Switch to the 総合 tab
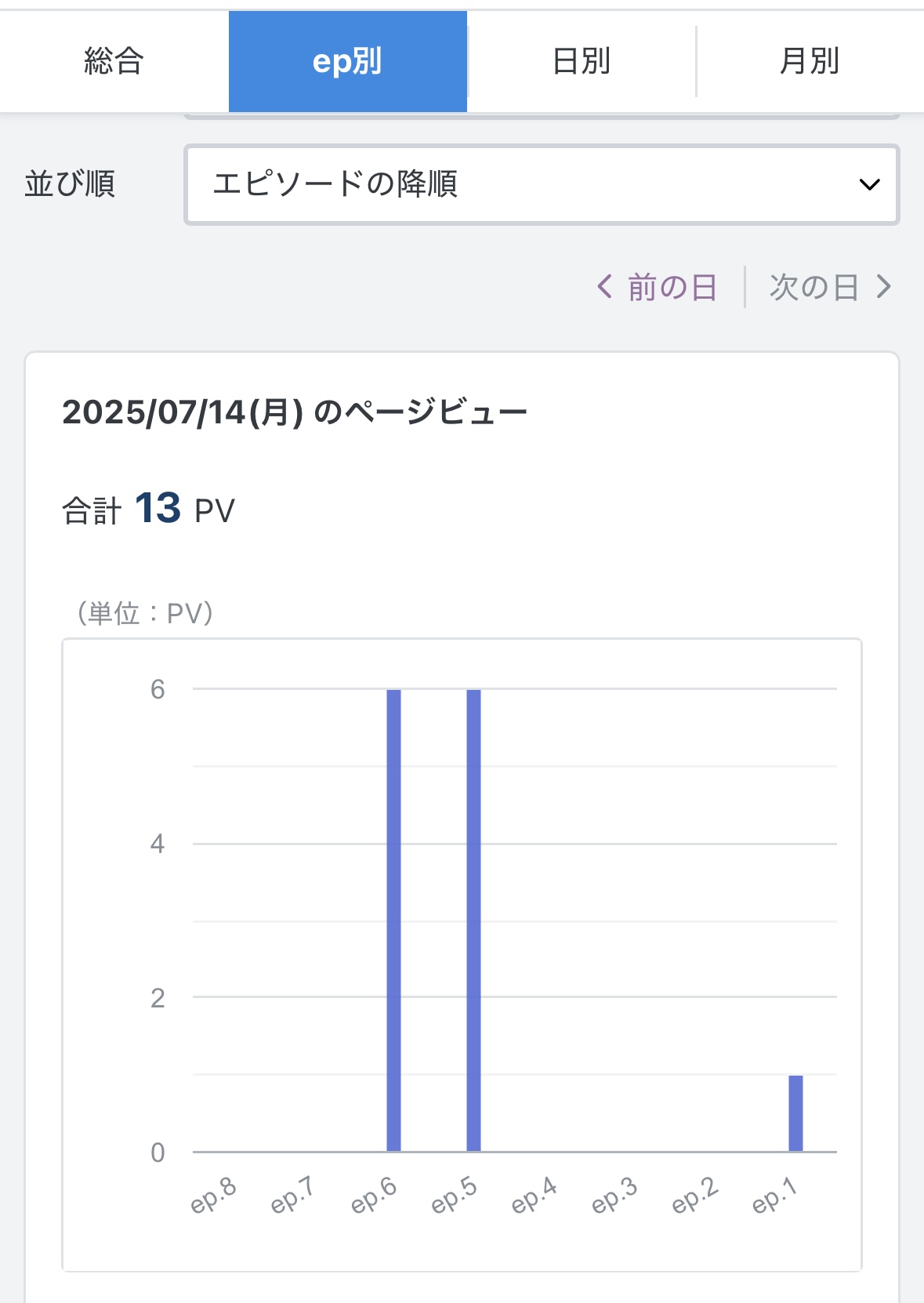Screen dimensions: 924x1303 [x=114, y=61]
